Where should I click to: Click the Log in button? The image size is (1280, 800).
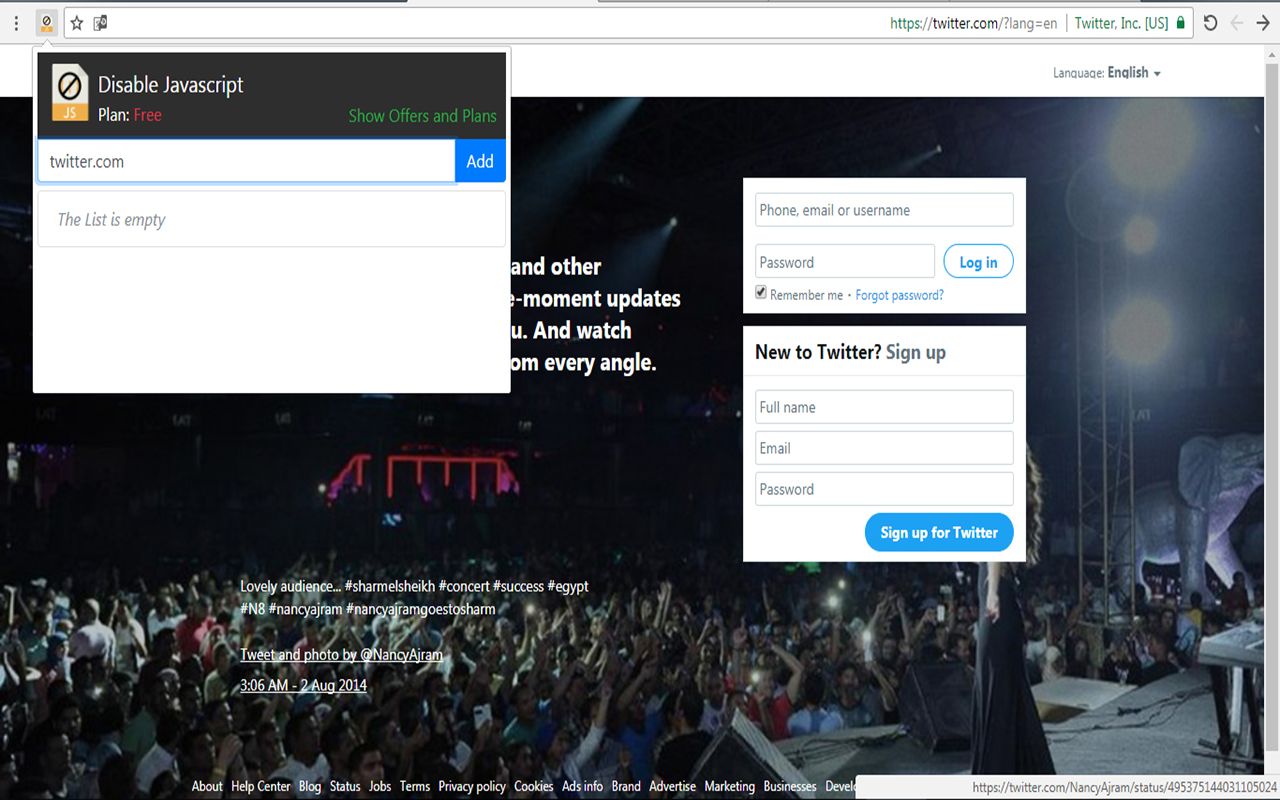coord(978,262)
